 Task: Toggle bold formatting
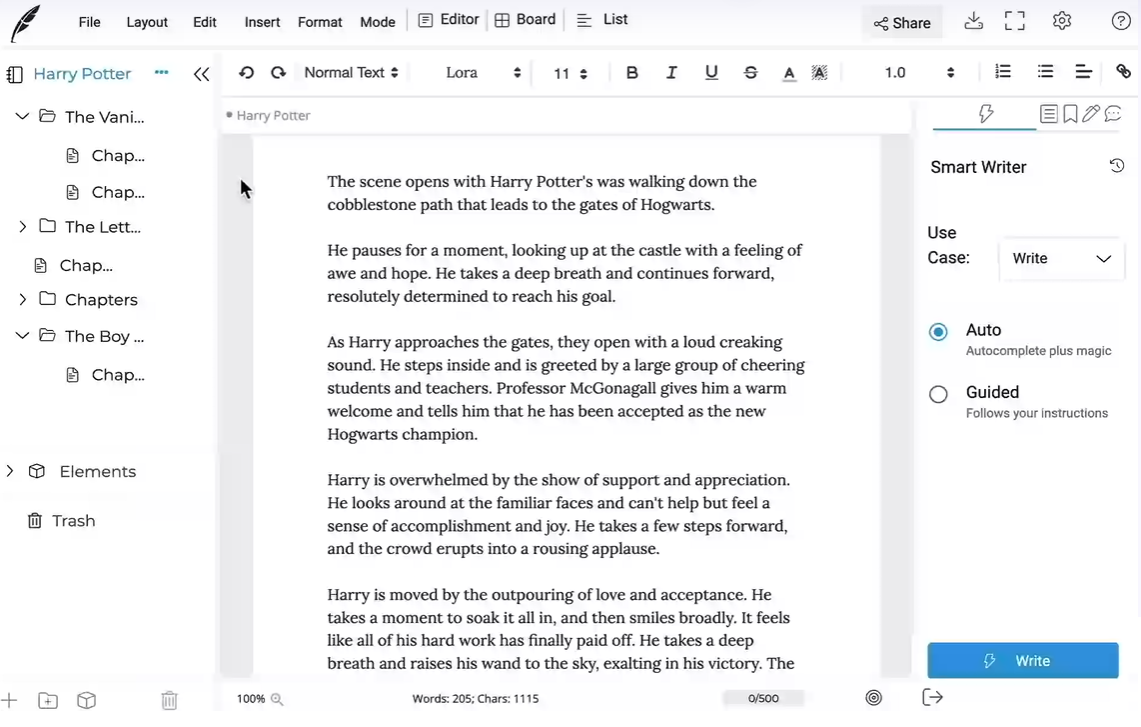click(x=632, y=73)
